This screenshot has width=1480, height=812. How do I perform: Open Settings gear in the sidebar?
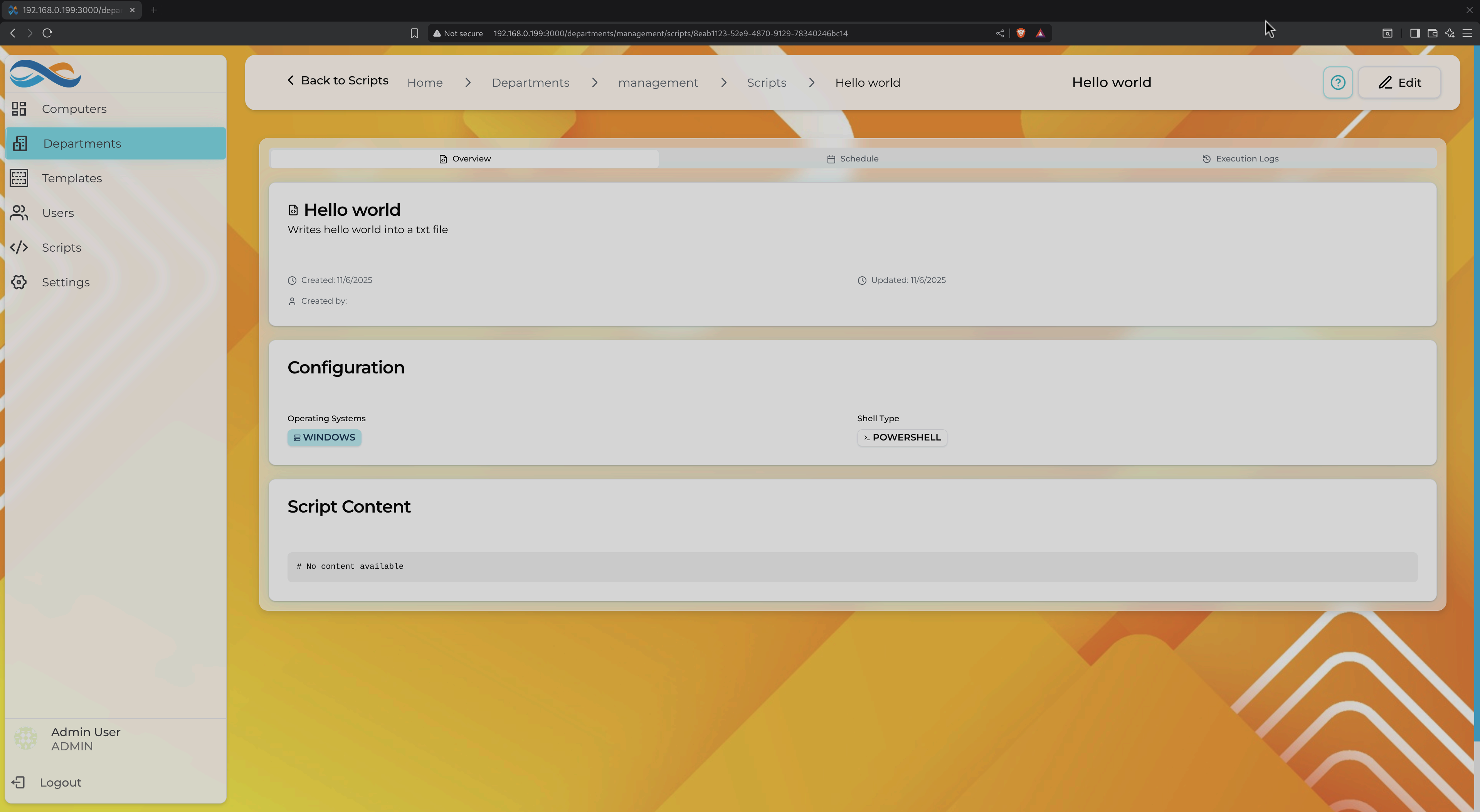coord(19,282)
